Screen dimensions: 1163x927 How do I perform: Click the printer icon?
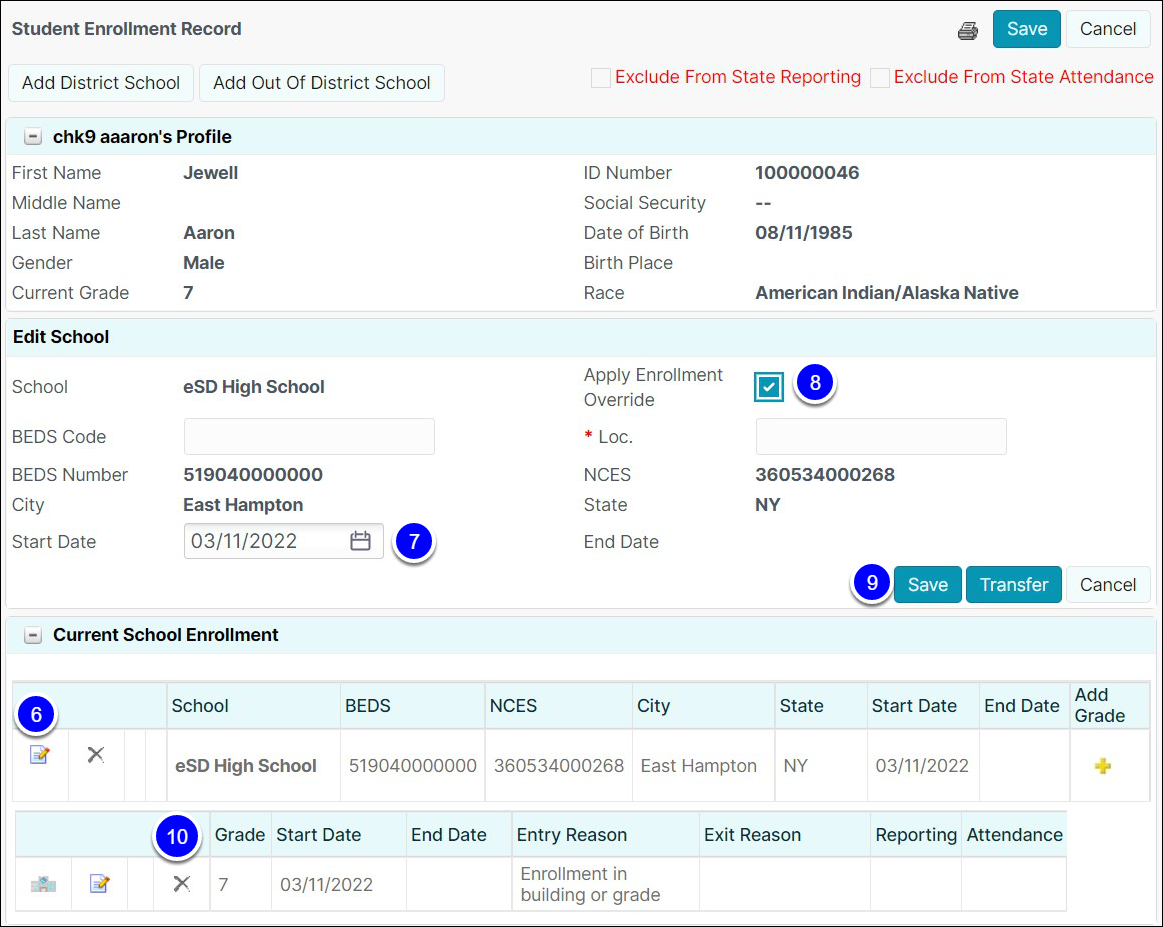coord(967,30)
